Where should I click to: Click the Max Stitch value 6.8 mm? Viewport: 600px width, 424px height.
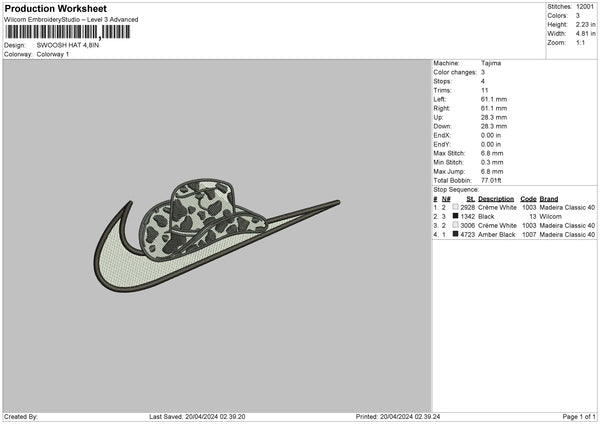coord(492,153)
